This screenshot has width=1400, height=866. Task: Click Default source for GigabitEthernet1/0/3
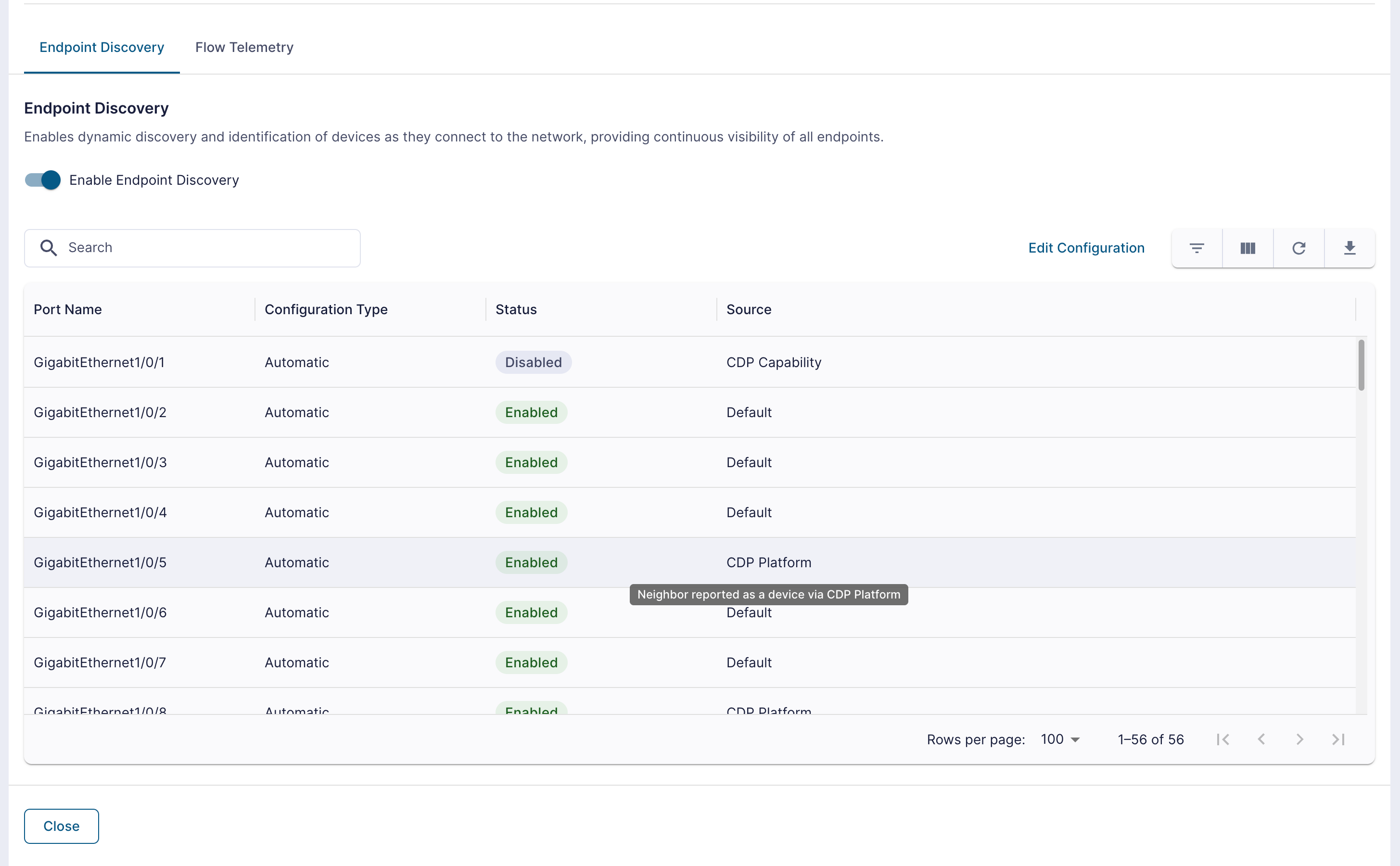pyautogui.click(x=749, y=462)
